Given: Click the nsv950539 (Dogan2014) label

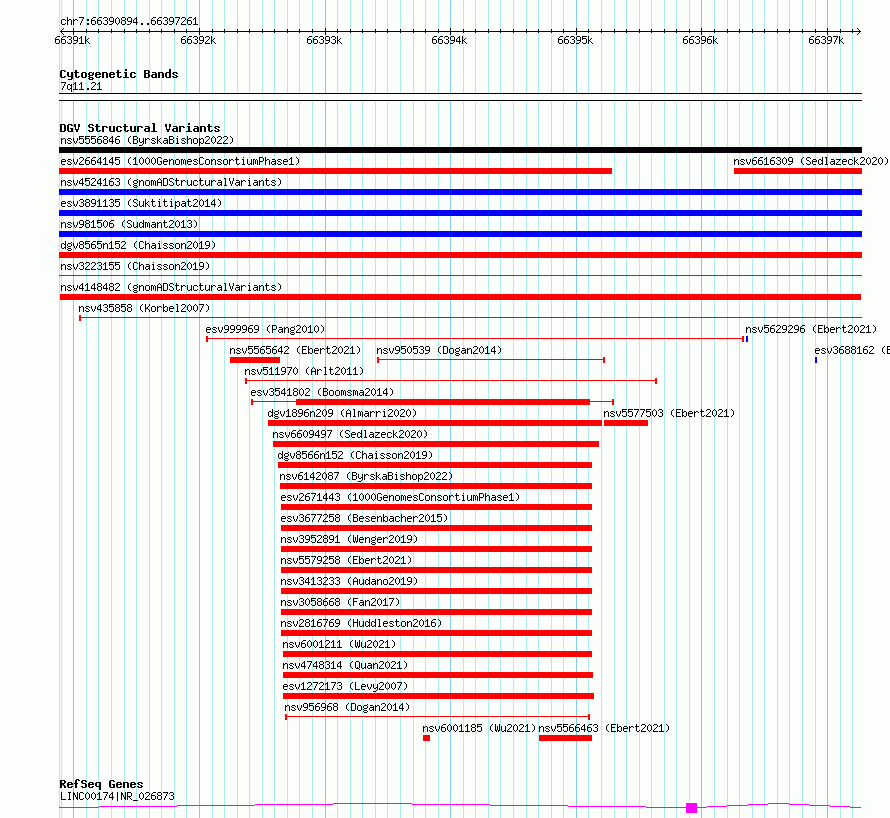Looking at the screenshot, I should pos(439,350).
